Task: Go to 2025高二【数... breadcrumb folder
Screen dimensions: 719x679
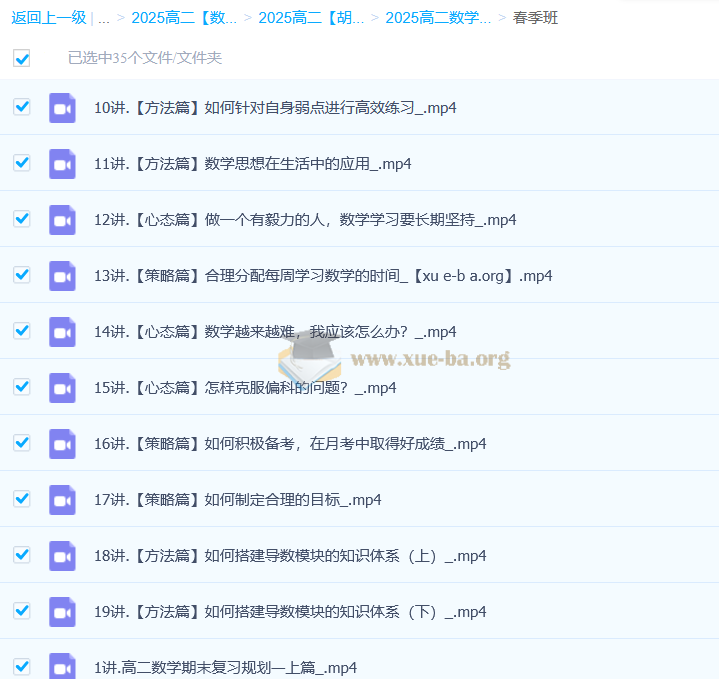Action: pos(184,17)
